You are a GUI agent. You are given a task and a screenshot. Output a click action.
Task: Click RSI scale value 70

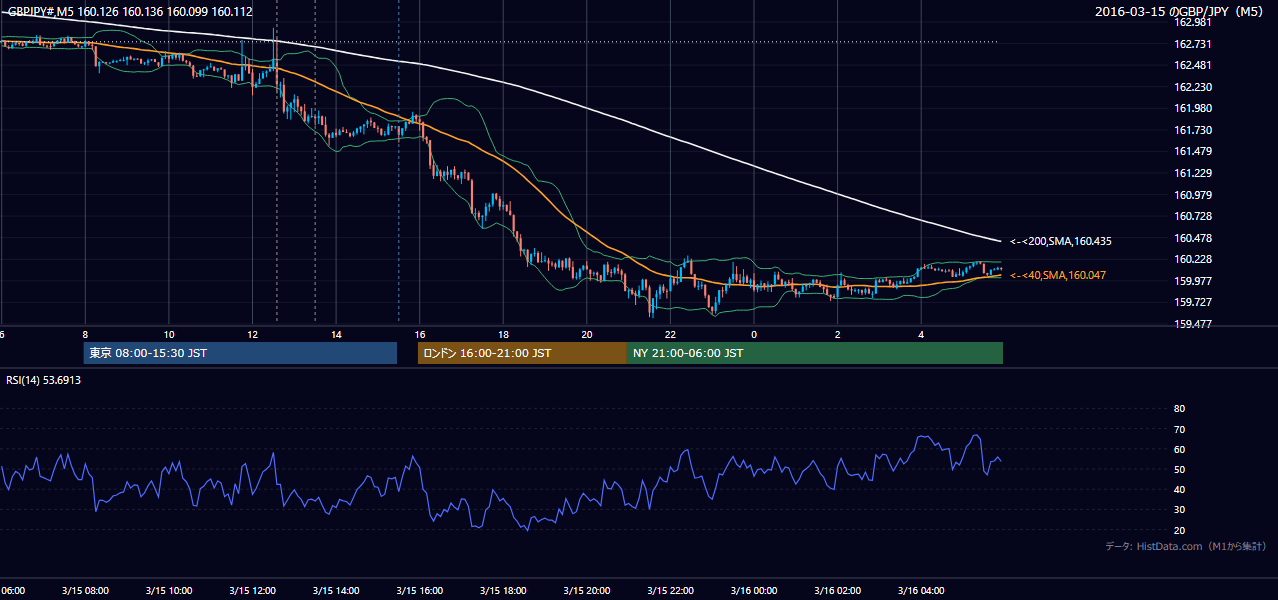[1179, 429]
